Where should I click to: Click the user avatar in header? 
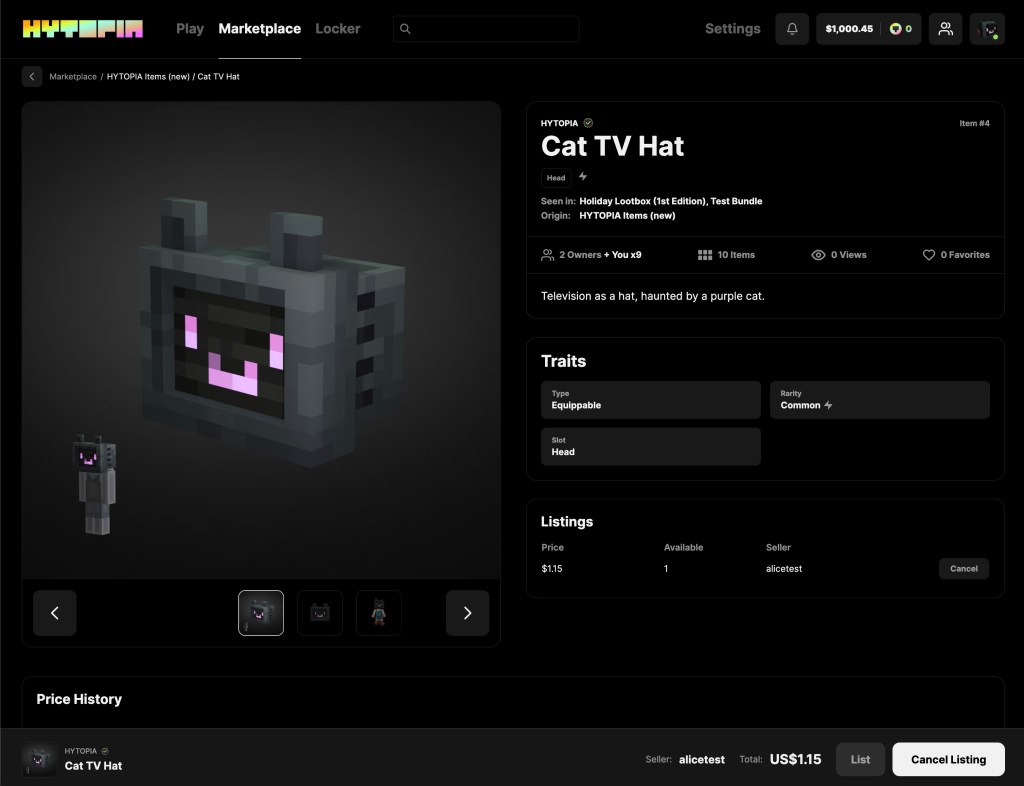(x=987, y=29)
